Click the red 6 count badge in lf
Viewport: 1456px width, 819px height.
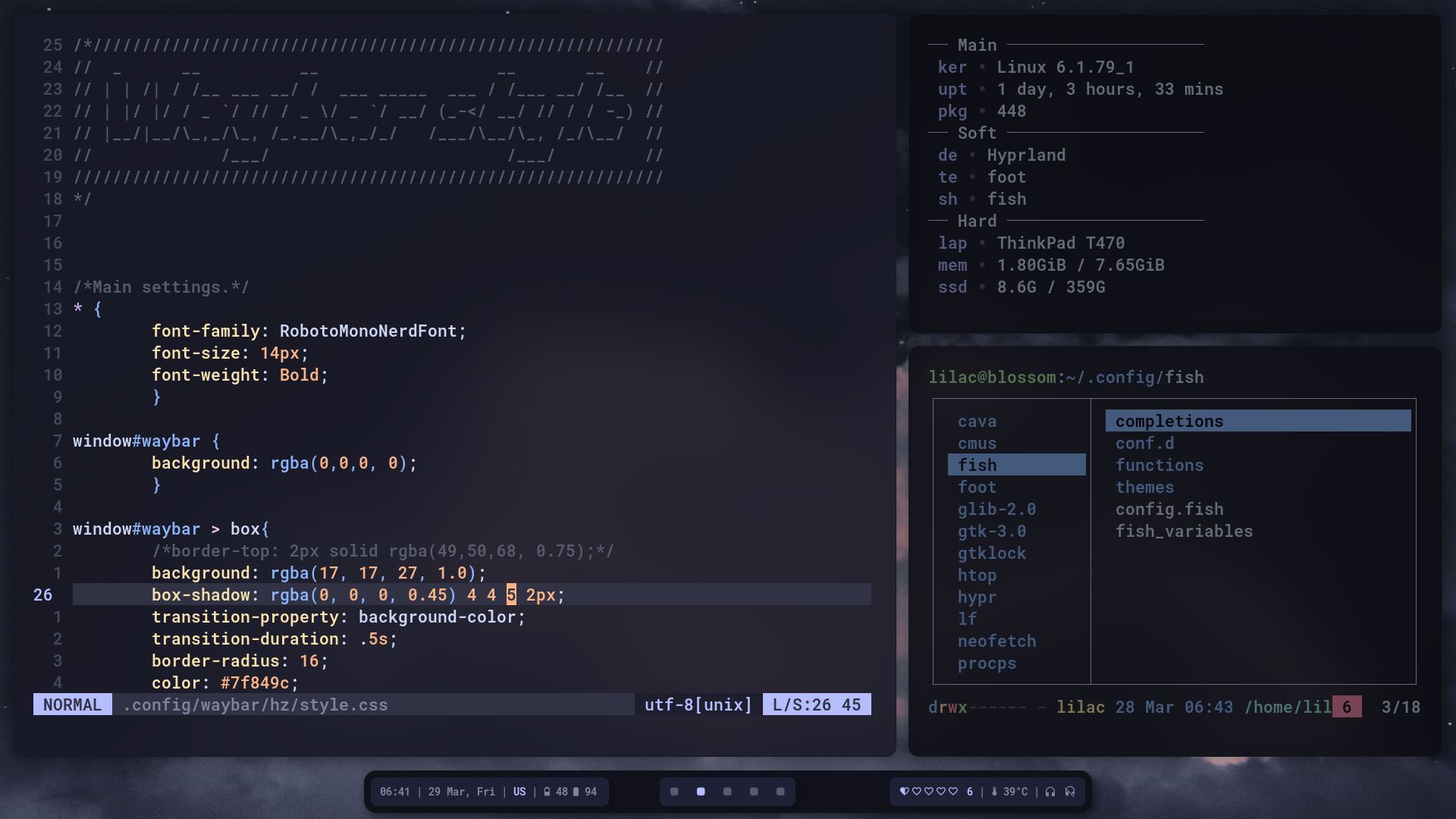[1347, 707]
